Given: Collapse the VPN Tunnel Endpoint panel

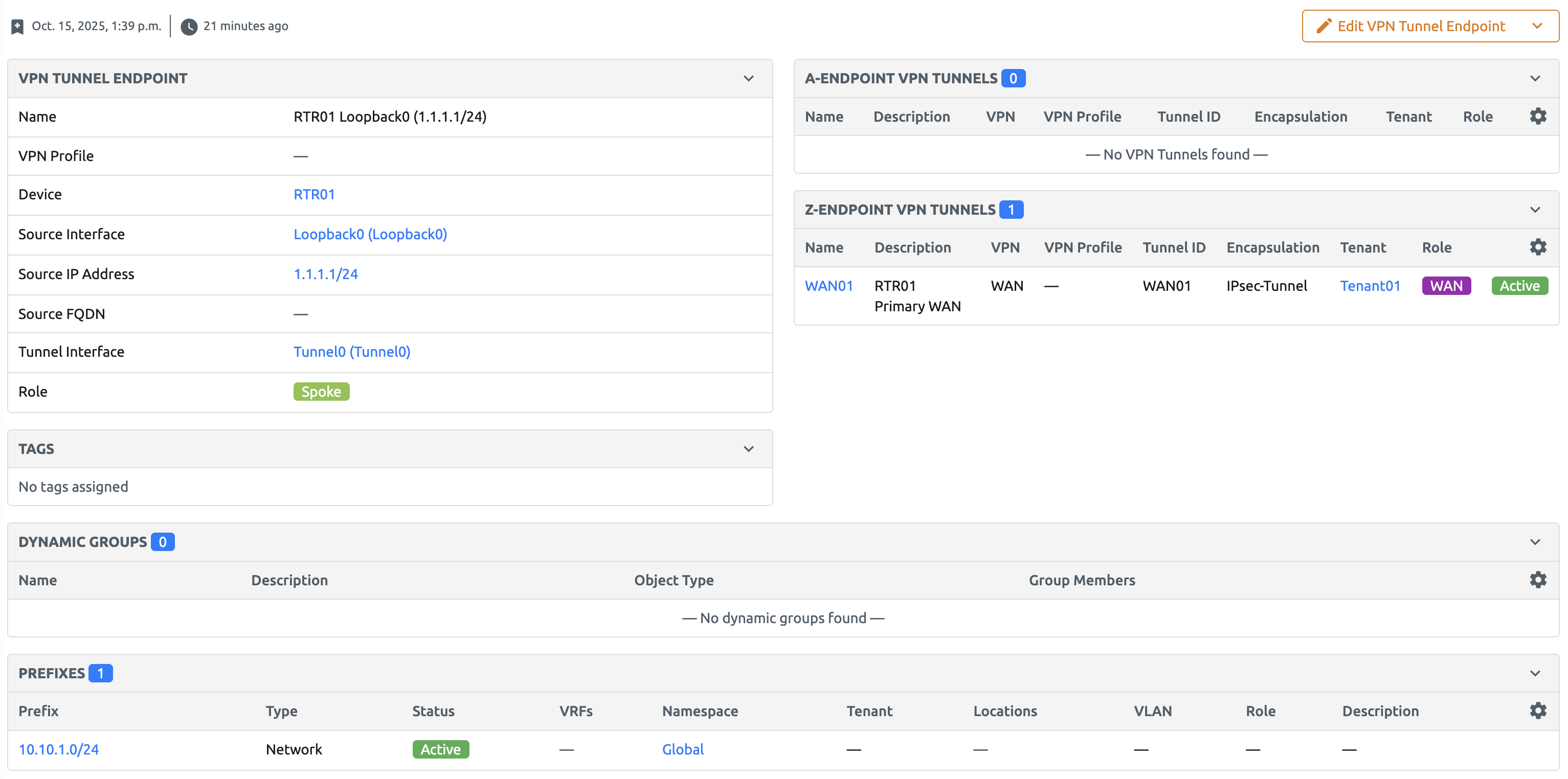Looking at the screenshot, I should (748, 79).
